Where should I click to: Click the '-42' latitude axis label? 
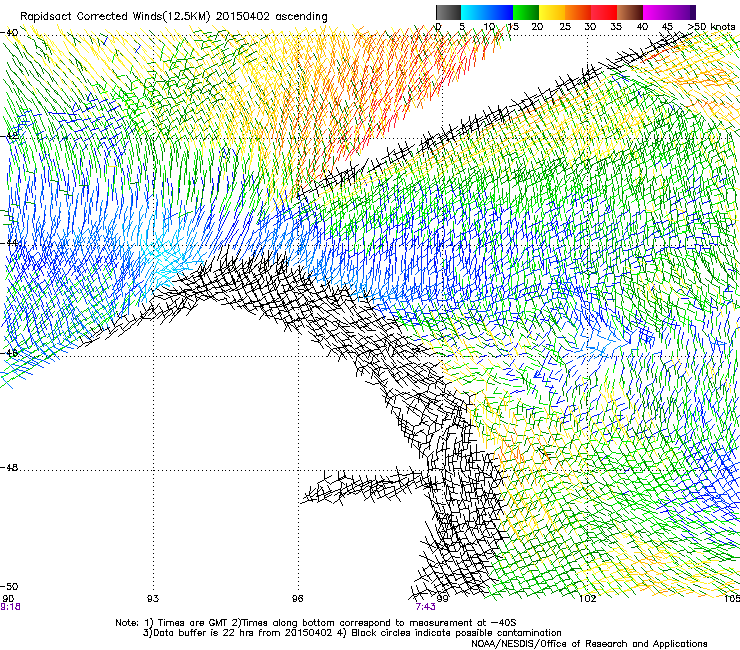pyautogui.click(x=9, y=136)
